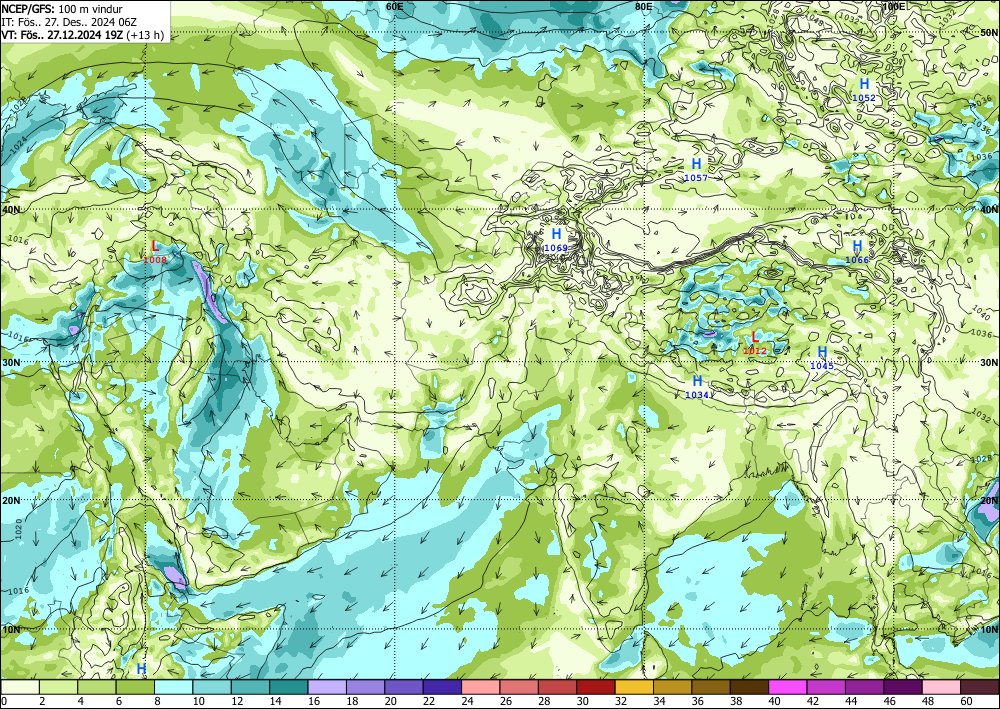Select the yellow 32–34 legend swatch
Viewport: 1000px width, 709px height.
pyautogui.click(x=634, y=687)
